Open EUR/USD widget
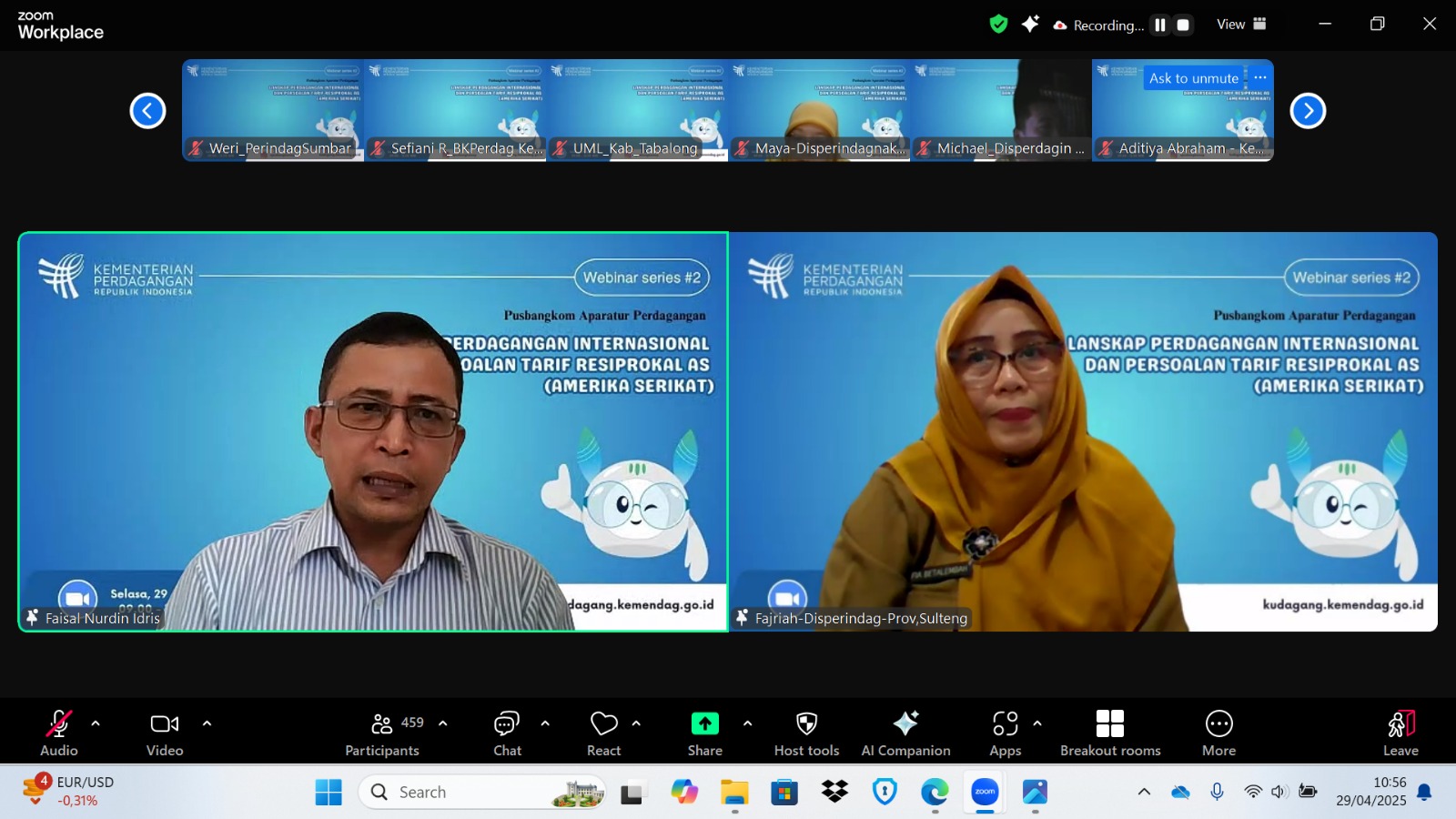This screenshot has width=1456, height=819. 68,791
